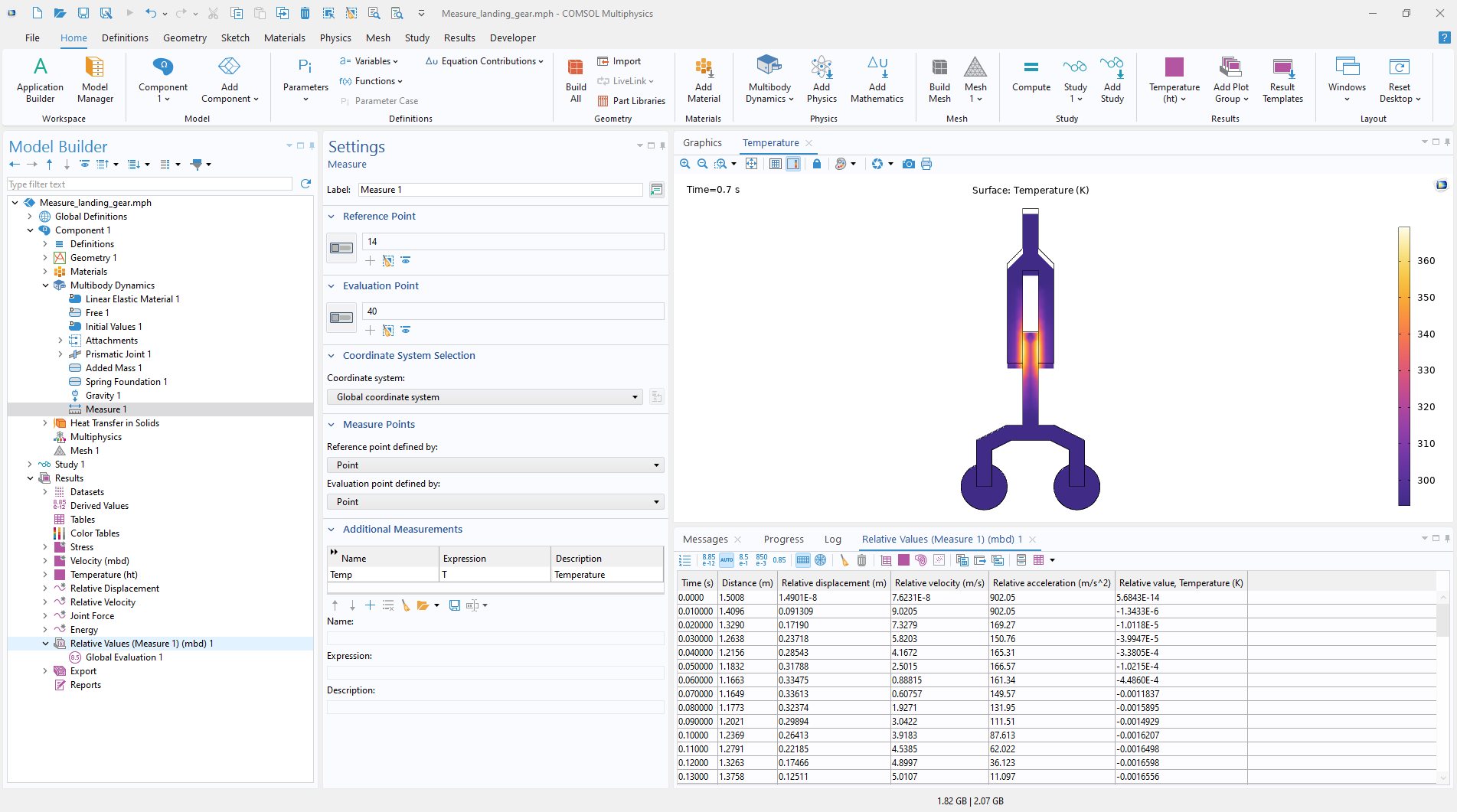Open the Physics ribbon tab
Viewport: 1457px width, 812px height.
pos(335,38)
